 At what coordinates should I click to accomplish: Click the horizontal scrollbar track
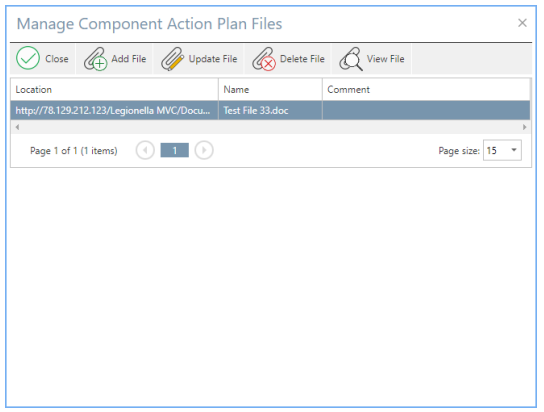click(x=271, y=127)
